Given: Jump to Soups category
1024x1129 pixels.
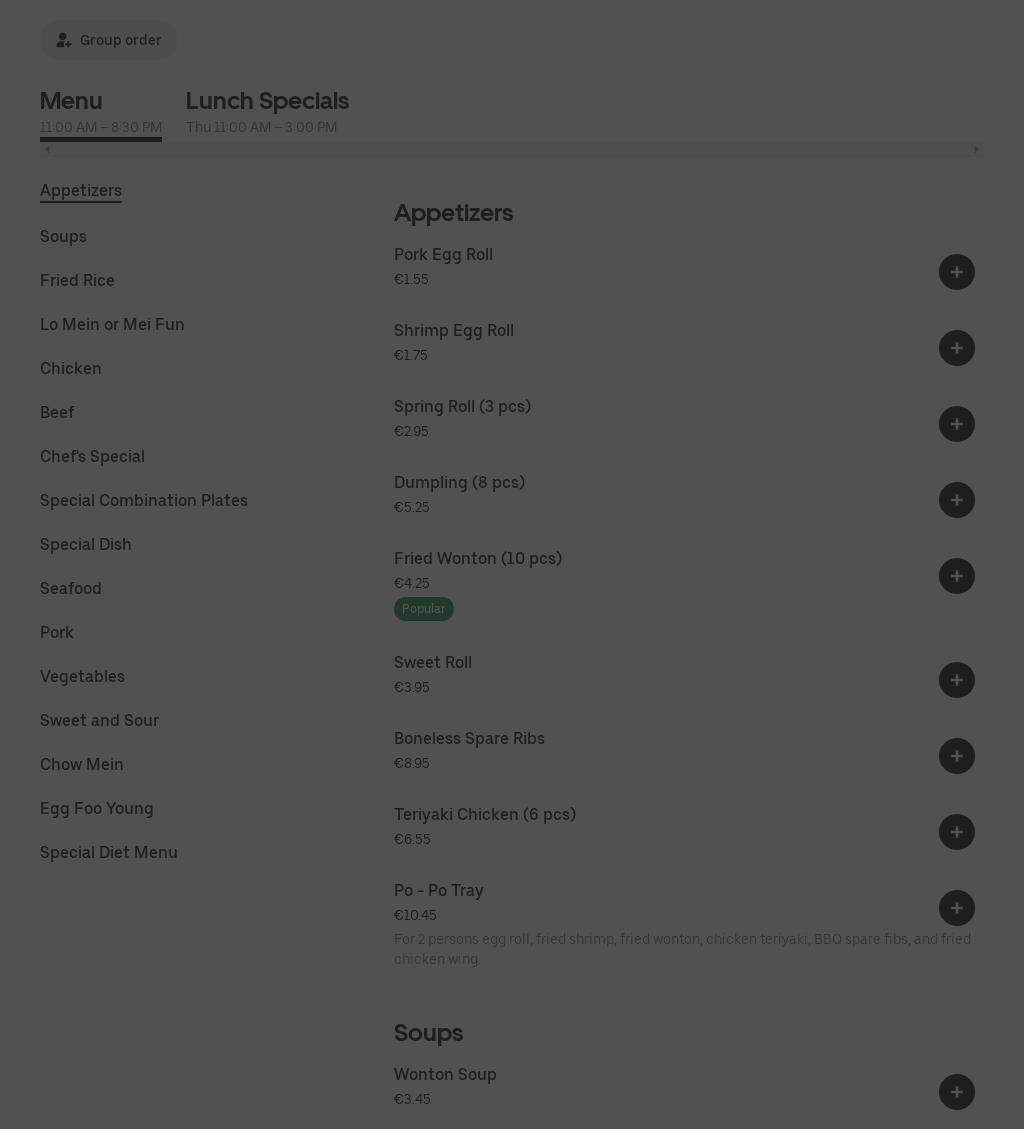Looking at the screenshot, I should coord(63,236).
